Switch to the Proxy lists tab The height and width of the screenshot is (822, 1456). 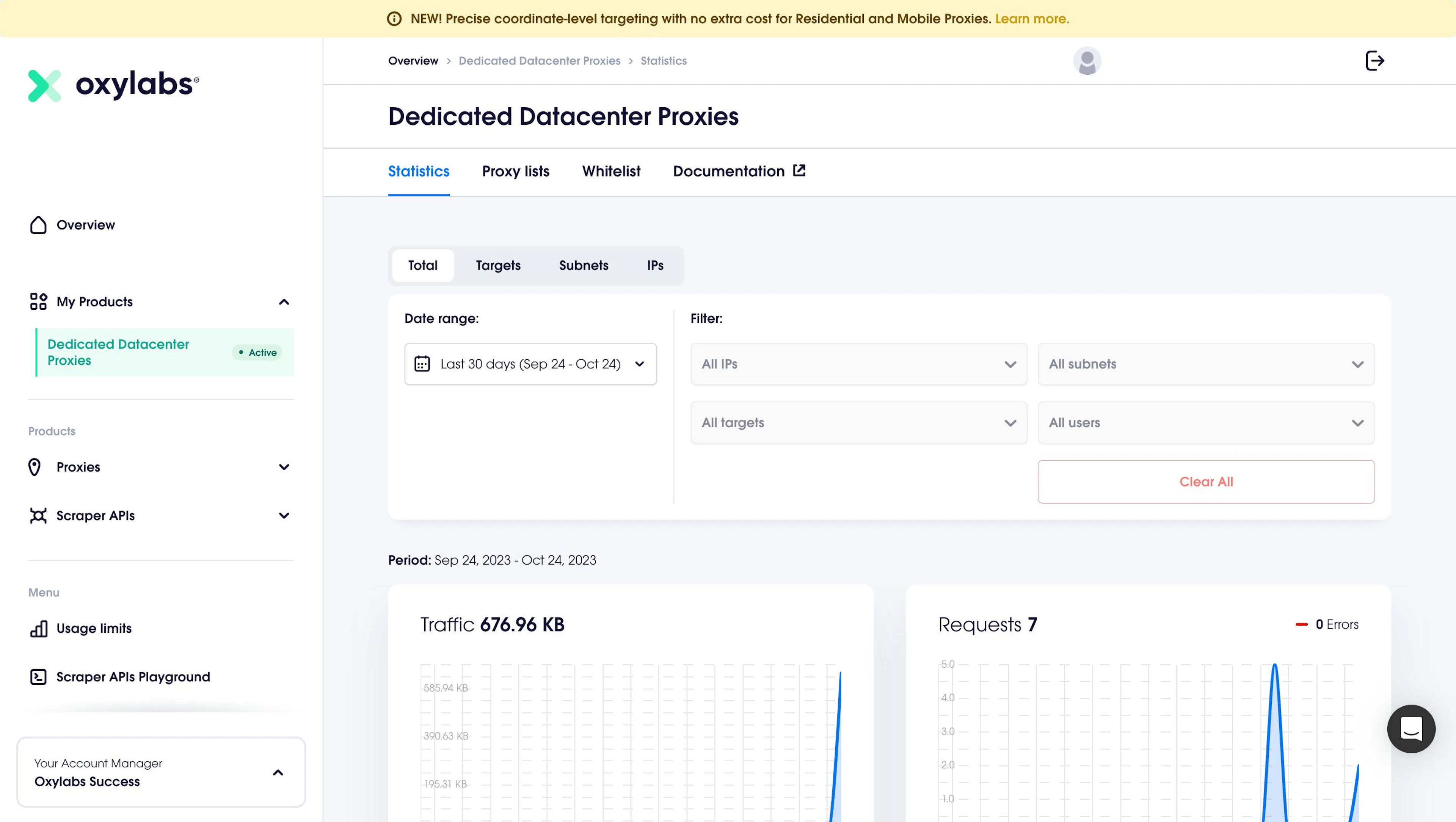pos(516,171)
